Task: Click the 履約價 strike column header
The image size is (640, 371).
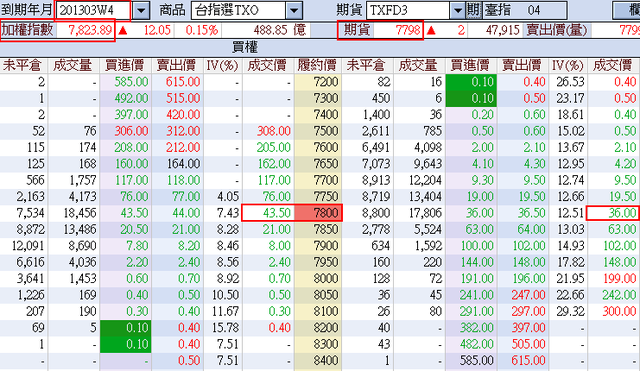Action: [x=317, y=65]
